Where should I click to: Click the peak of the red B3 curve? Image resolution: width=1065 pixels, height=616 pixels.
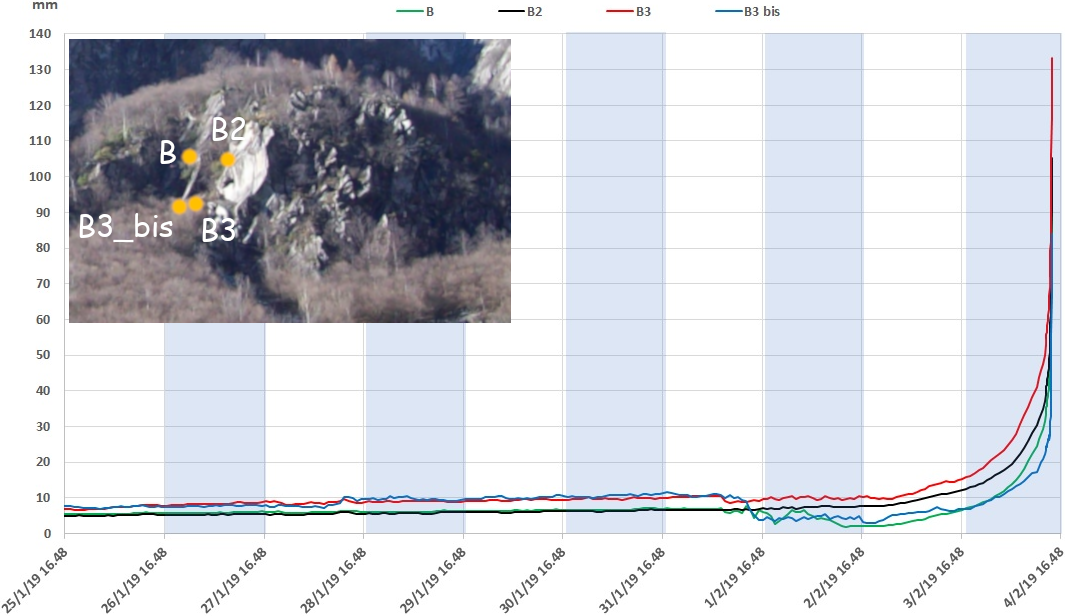[1052, 59]
